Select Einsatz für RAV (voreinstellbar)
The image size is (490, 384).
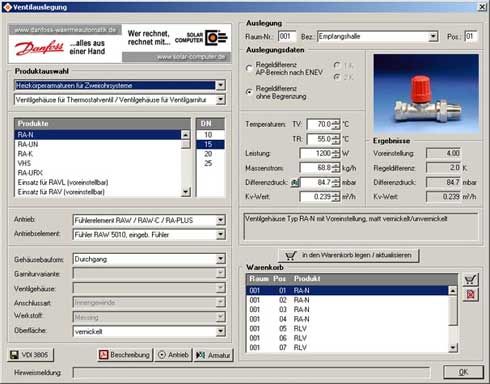click(98, 192)
